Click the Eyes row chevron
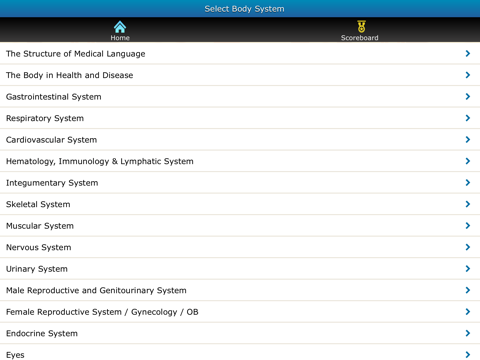This screenshot has height=360, width=480. [x=468, y=355]
